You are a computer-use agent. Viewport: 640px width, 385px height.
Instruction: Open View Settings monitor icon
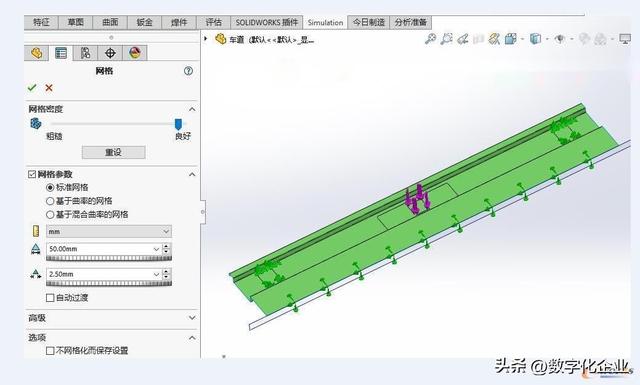[625, 39]
